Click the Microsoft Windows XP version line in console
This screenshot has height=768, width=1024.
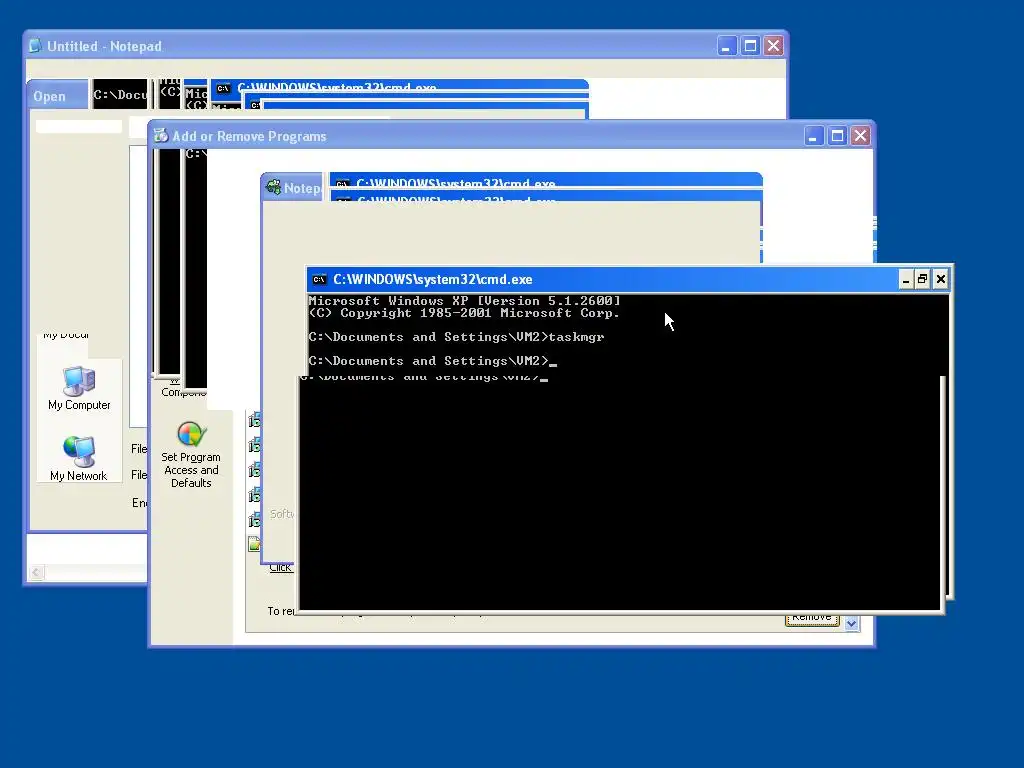[464, 301]
